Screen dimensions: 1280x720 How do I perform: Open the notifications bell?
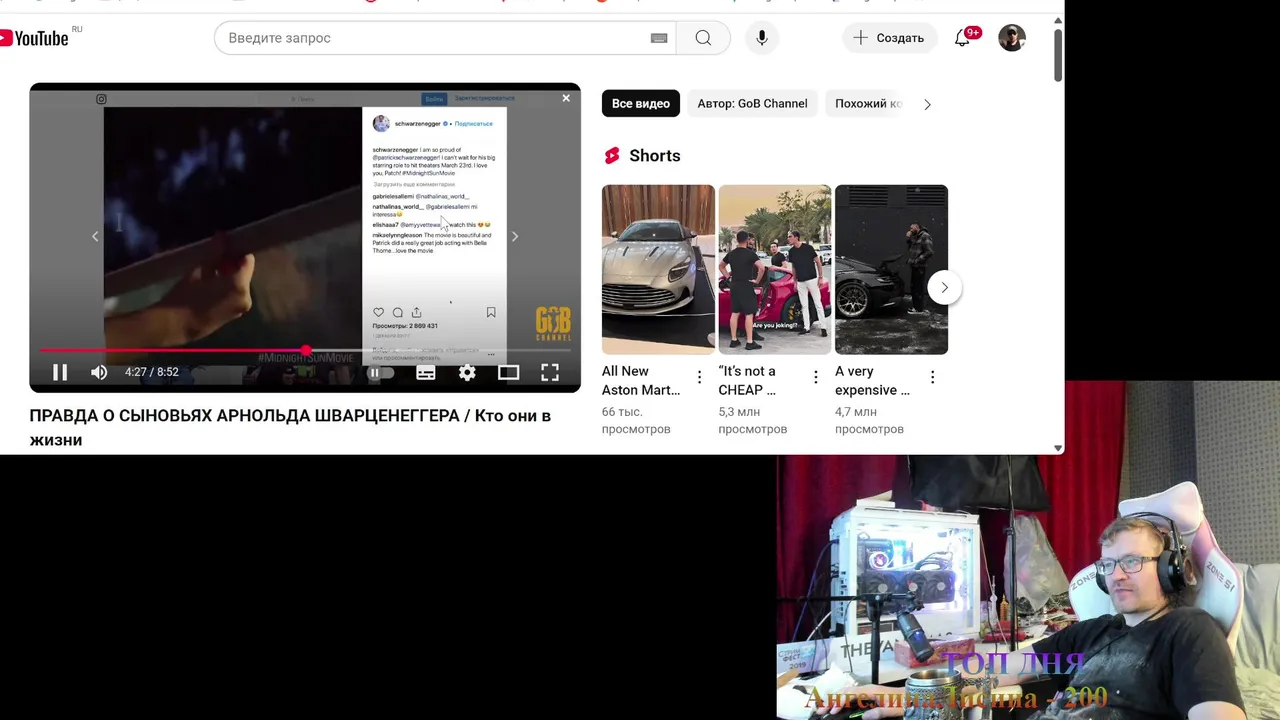coord(963,38)
